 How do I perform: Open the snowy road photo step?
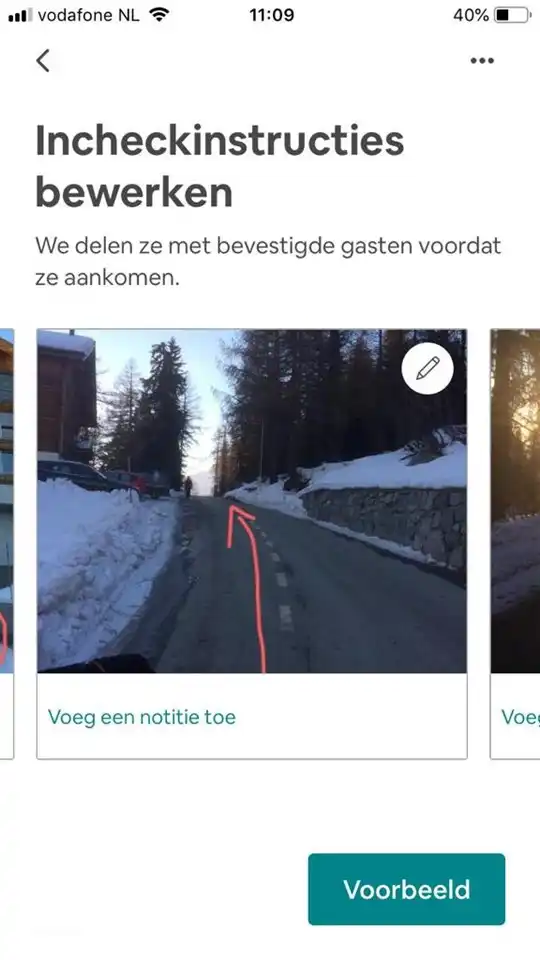[x=252, y=501]
